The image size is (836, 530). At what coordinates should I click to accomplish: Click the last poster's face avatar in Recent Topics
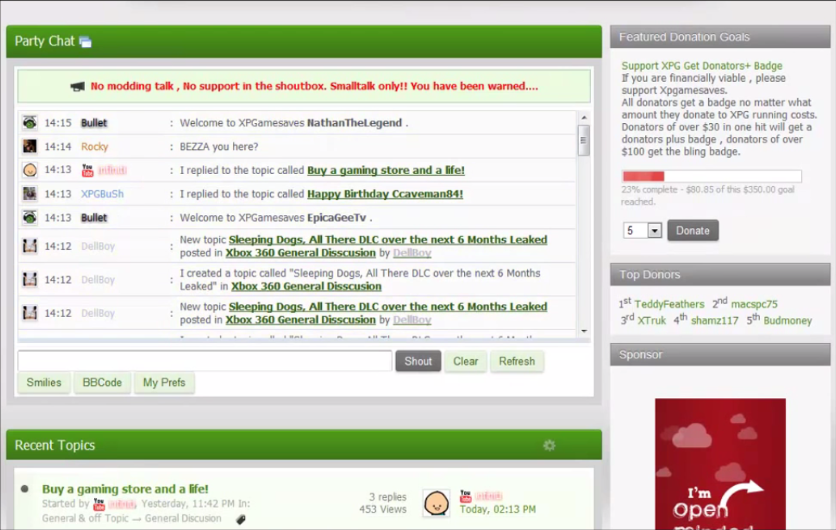coord(435,503)
